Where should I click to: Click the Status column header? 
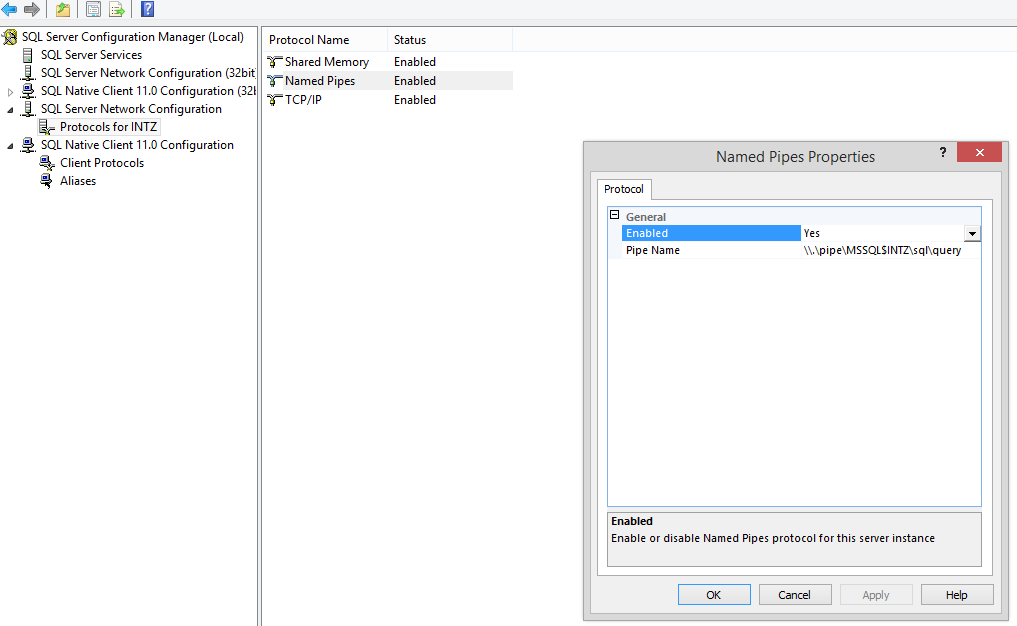[449, 40]
